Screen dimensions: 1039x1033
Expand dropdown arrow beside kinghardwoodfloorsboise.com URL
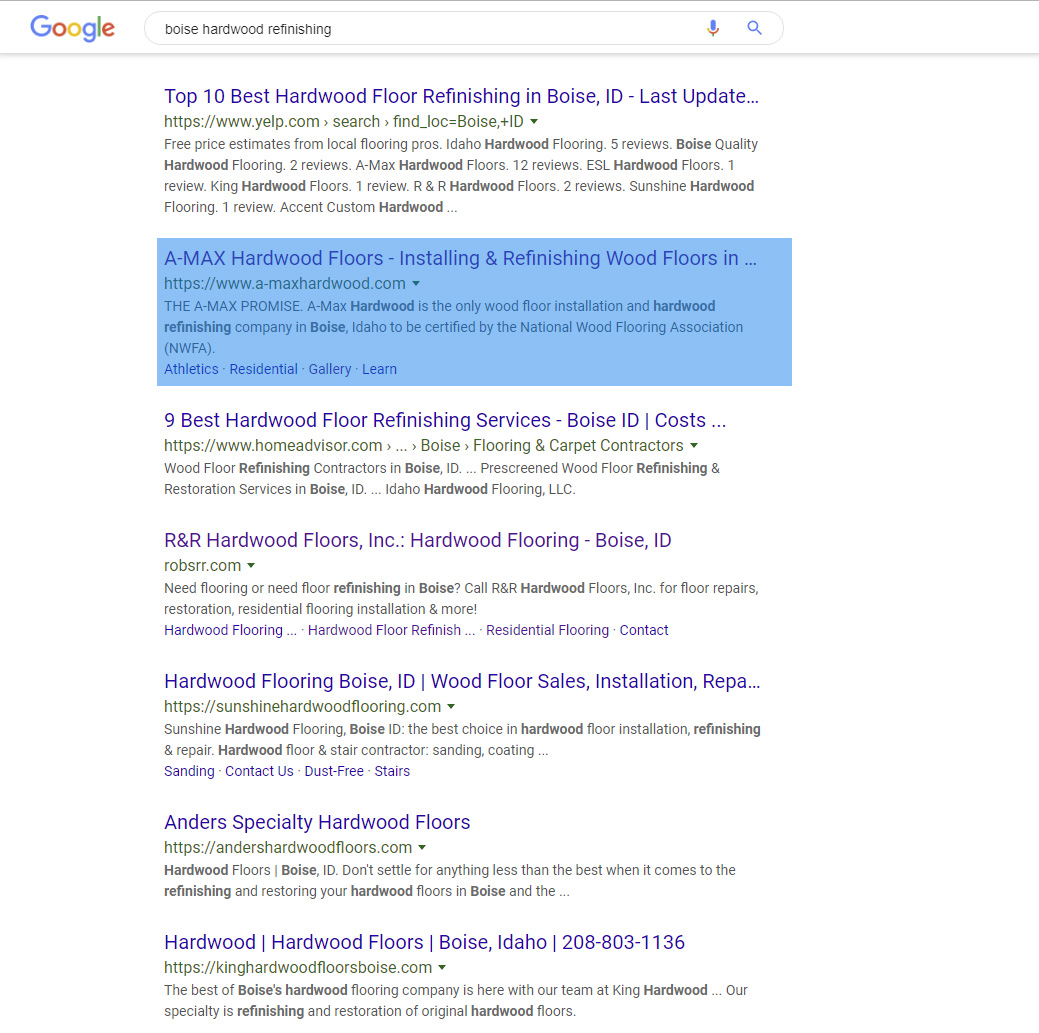click(442, 967)
